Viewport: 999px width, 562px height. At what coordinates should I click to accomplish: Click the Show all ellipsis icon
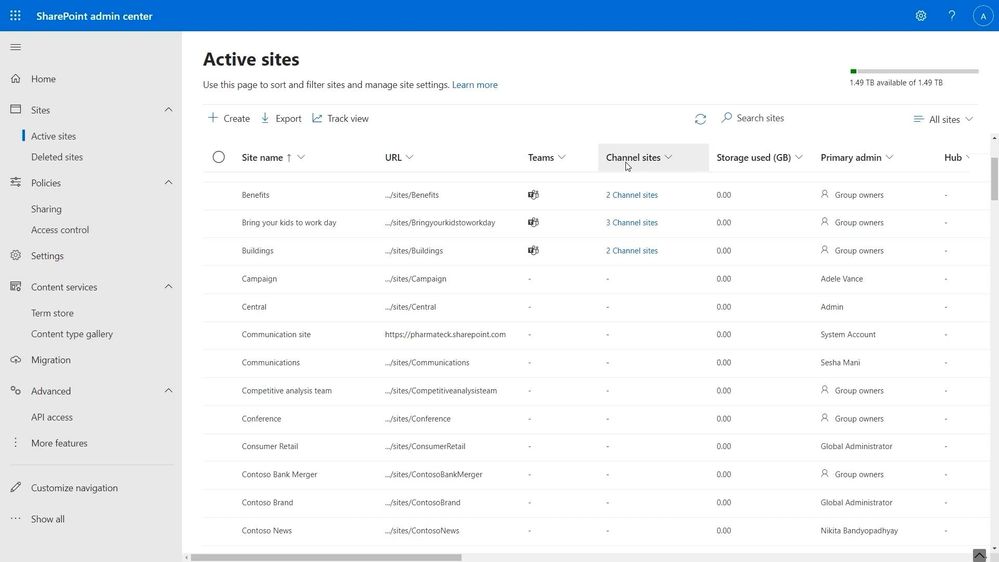tap(16, 519)
